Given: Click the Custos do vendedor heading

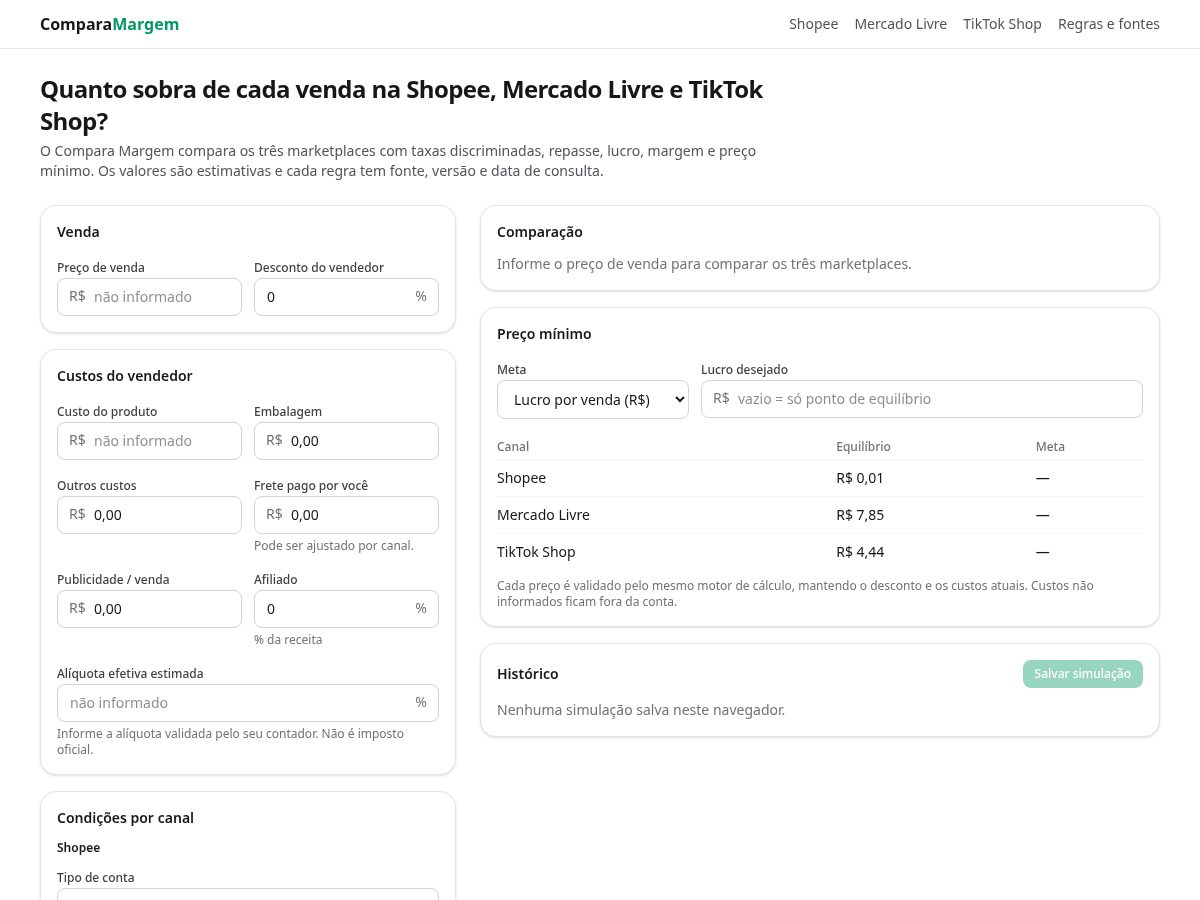Looking at the screenshot, I should pyautogui.click(x=125, y=376).
